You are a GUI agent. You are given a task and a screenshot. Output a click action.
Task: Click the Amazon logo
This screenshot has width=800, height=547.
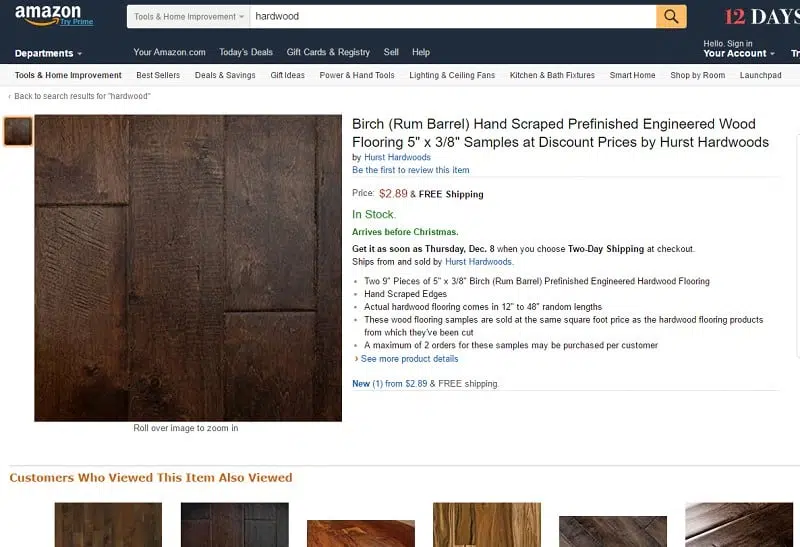pyautogui.click(x=48, y=12)
